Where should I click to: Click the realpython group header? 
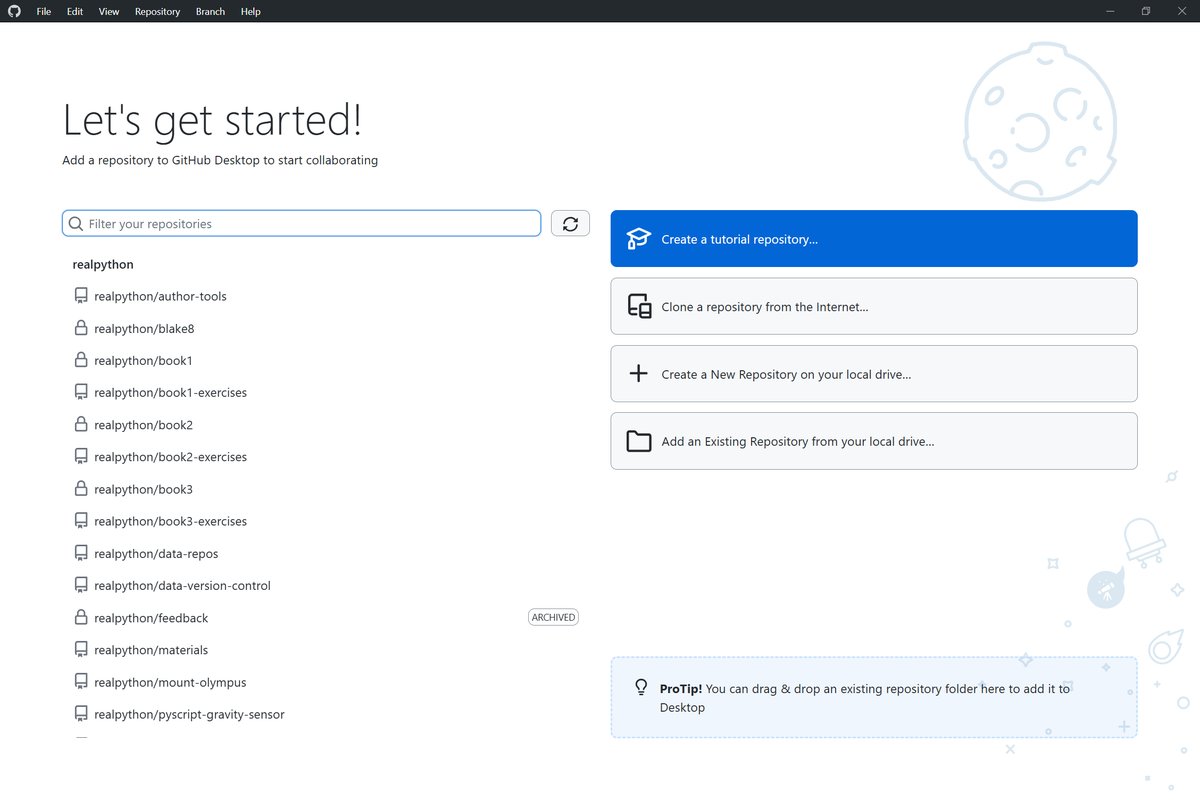point(103,264)
